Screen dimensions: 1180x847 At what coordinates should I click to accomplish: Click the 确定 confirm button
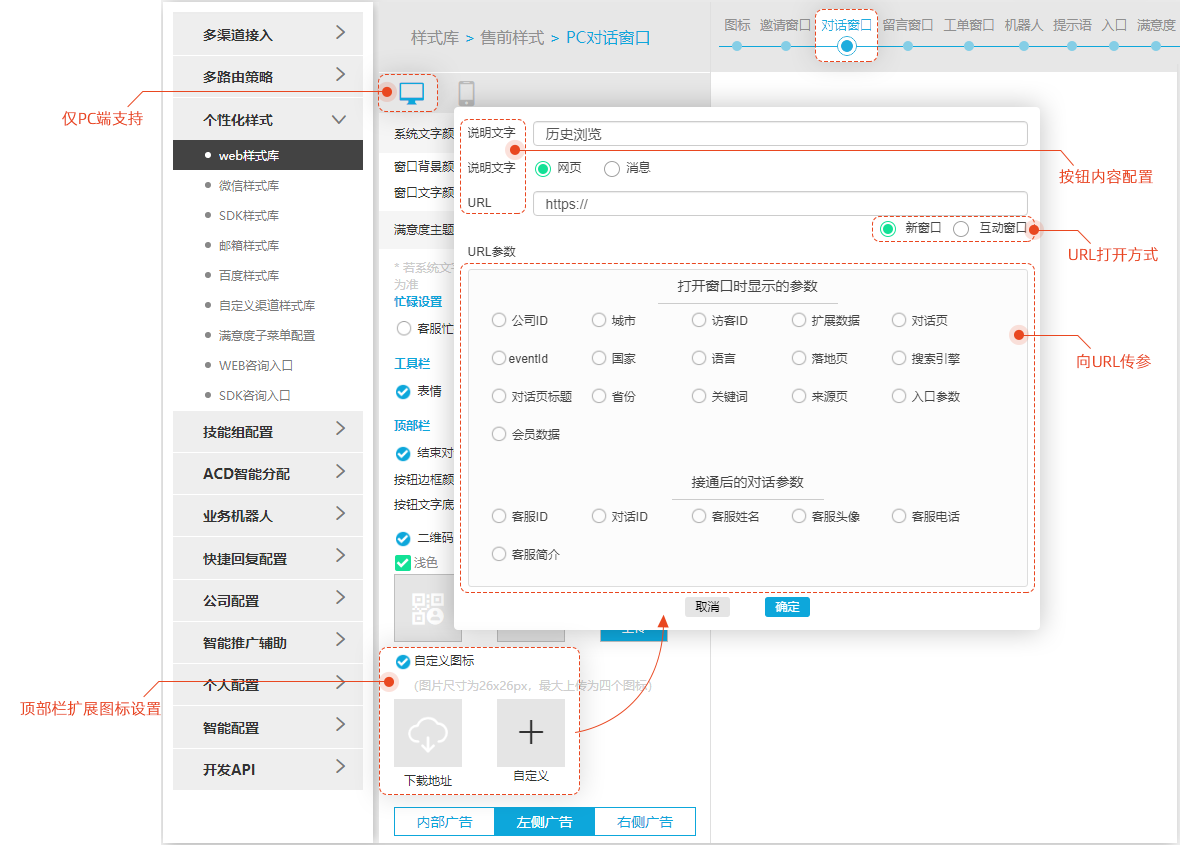pos(787,607)
